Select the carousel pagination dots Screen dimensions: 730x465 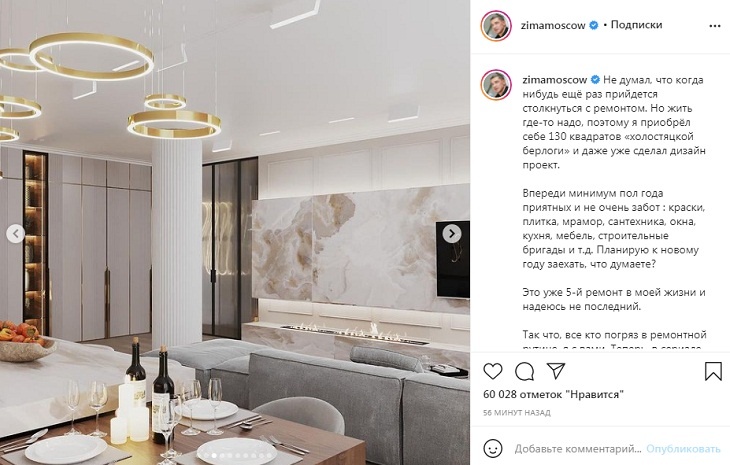(x=235, y=456)
